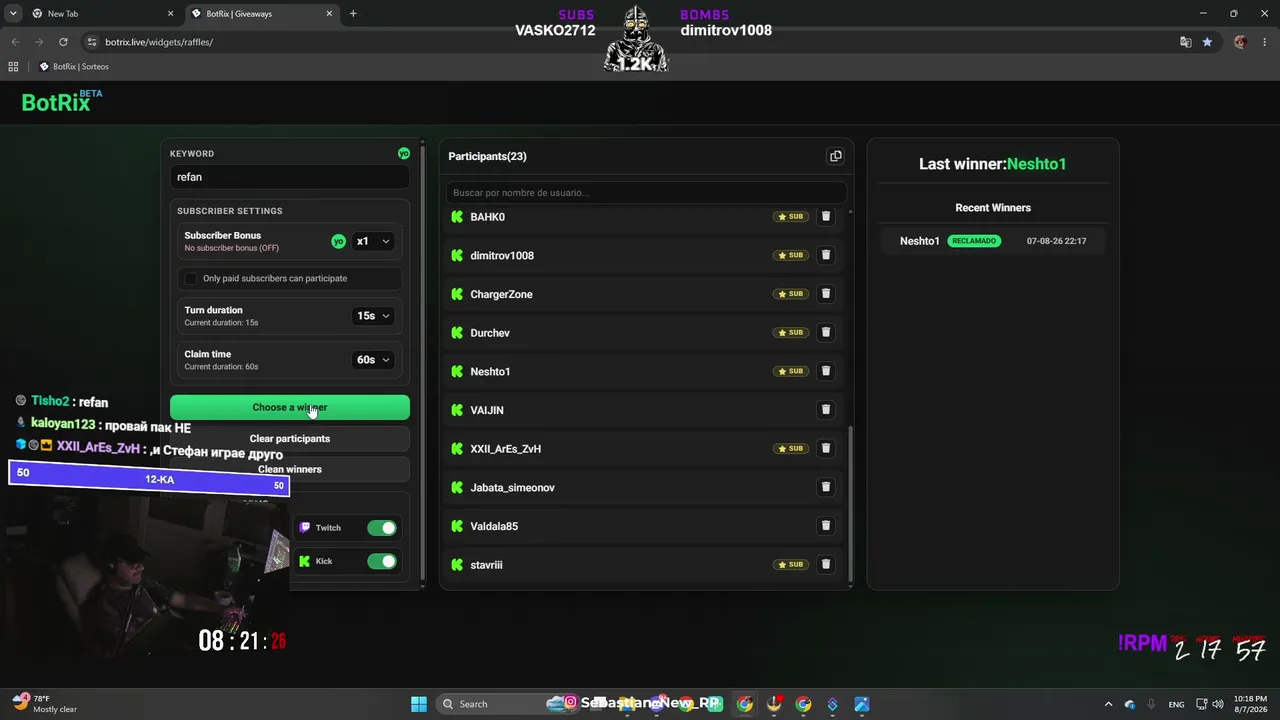Viewport: 1280px width, 720px height.
Task: Delete participant BAHK0 with its trash icon
Action: (x=826, y=216)
